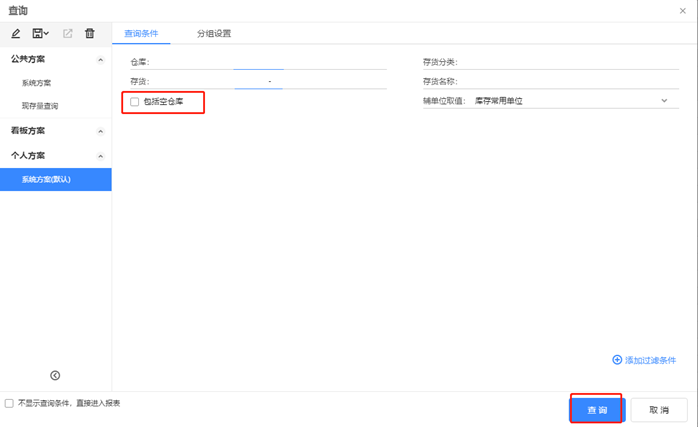Click the delete trash icon
The height and width of the screenshot is (427, 698).
[x=90, y=33]
